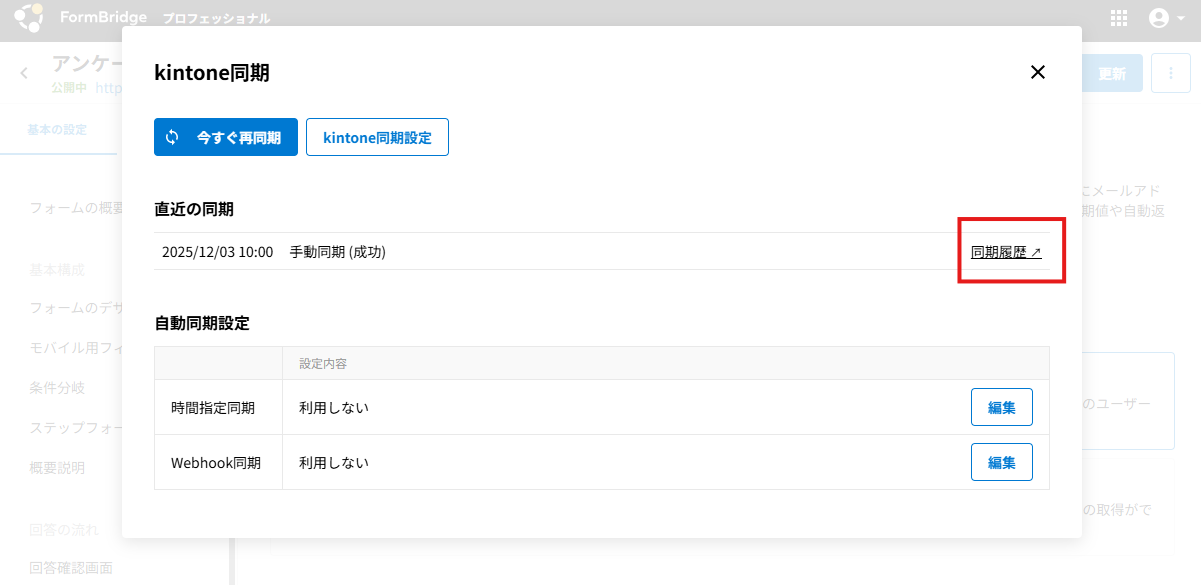Select フォームの概要 in the sidebar
Image resolution: width=1201 pixels, height=585 pixels.
click(x=76, y=208)
